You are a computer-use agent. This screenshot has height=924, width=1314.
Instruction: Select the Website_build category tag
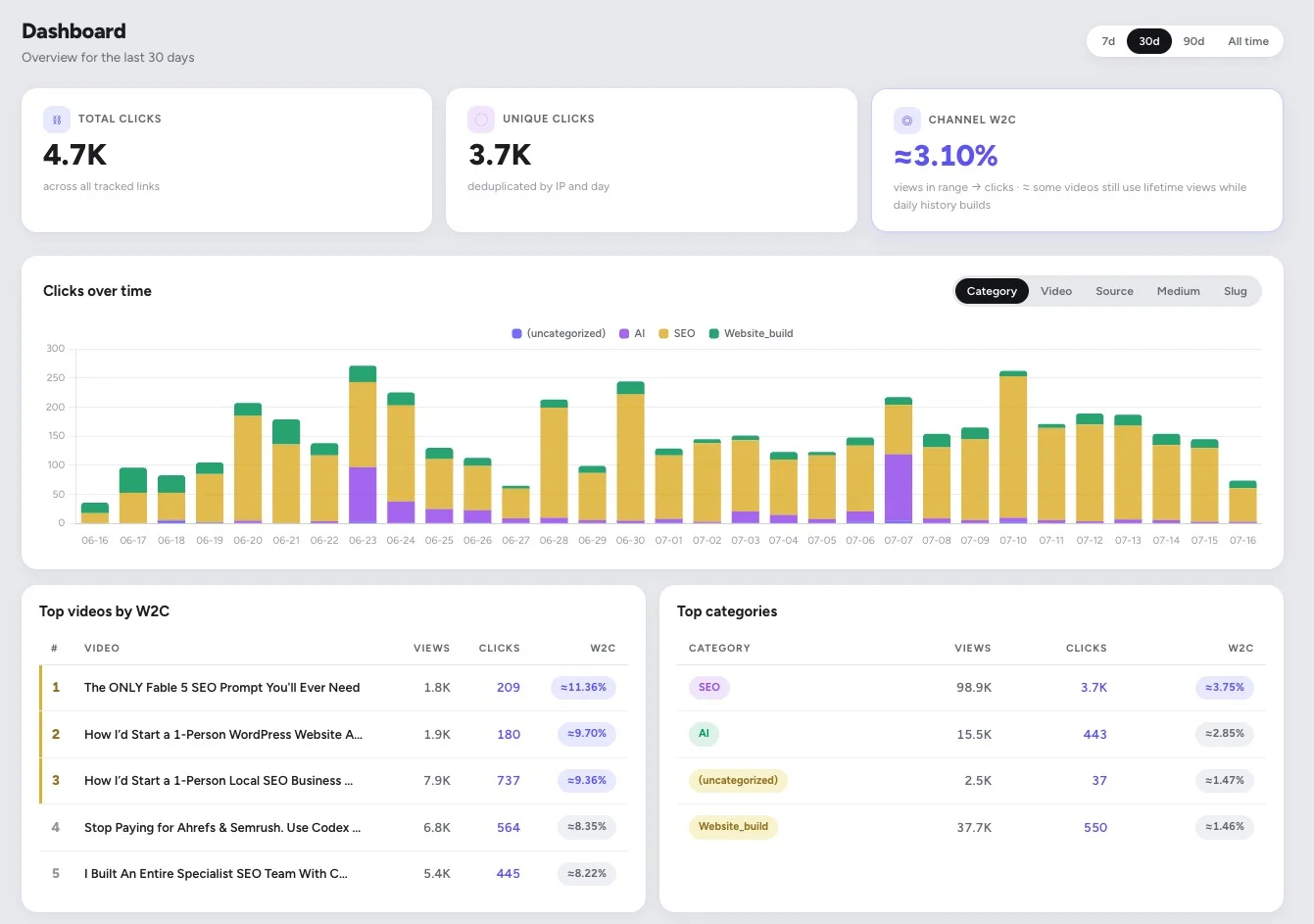tap(733, 827)
